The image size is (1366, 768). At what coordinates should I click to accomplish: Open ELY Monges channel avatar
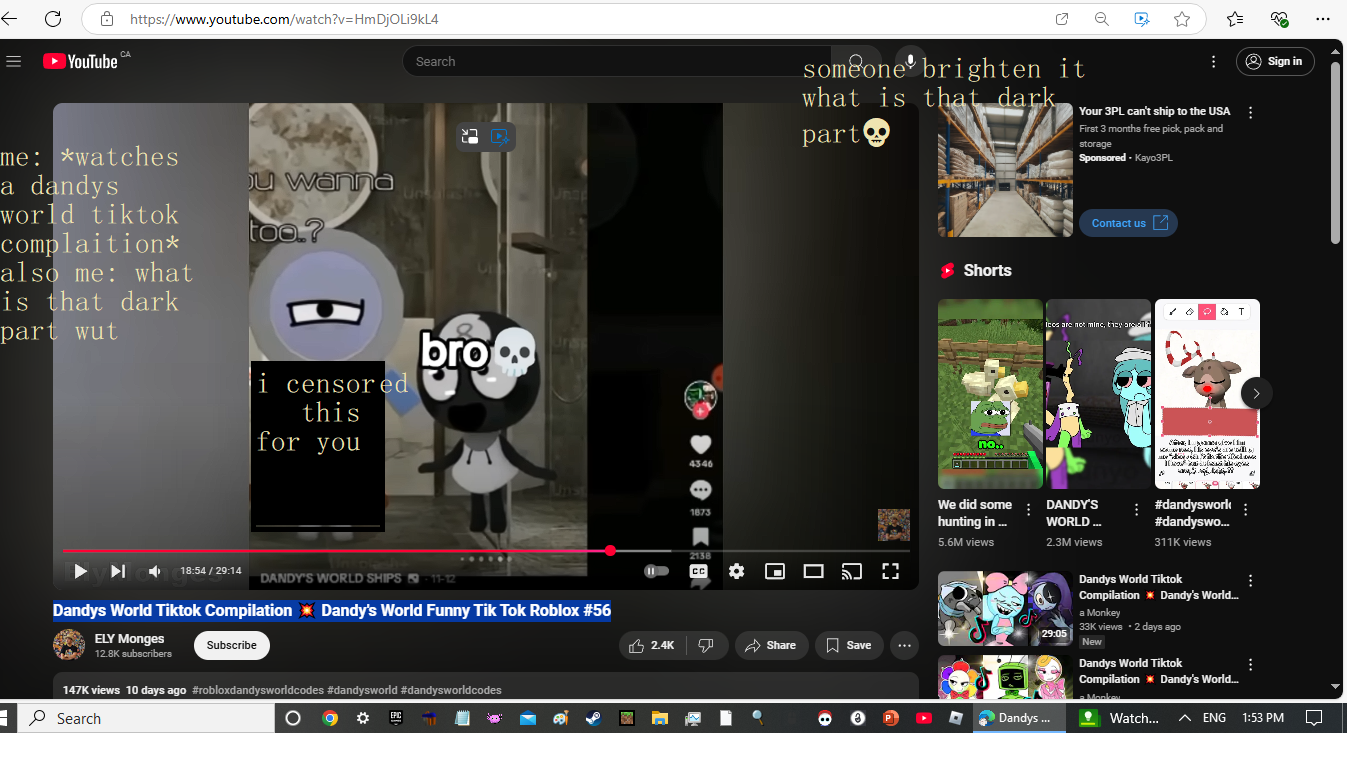pyautogui.click(x=69, y=645)
